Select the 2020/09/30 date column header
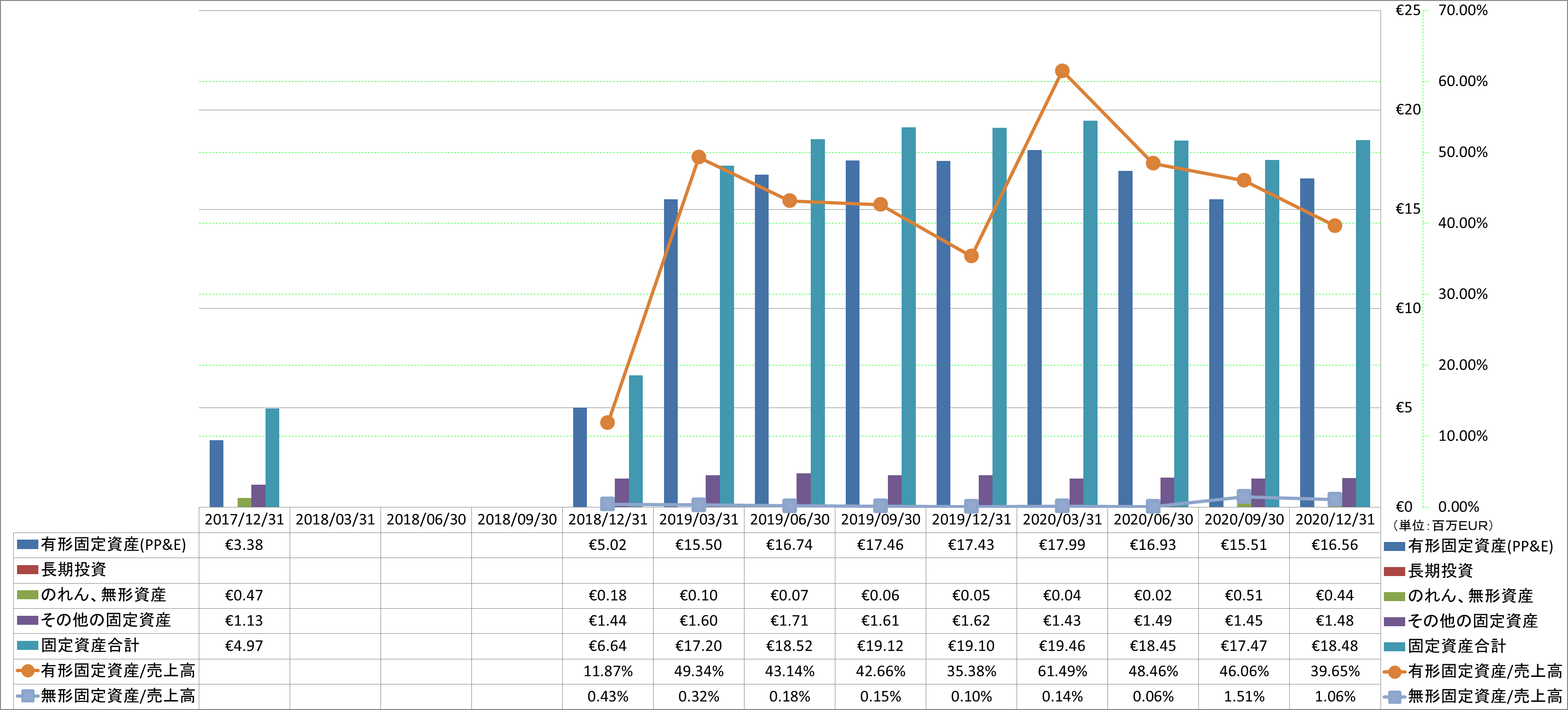 pyautogui.click(x=1244, y=519)
